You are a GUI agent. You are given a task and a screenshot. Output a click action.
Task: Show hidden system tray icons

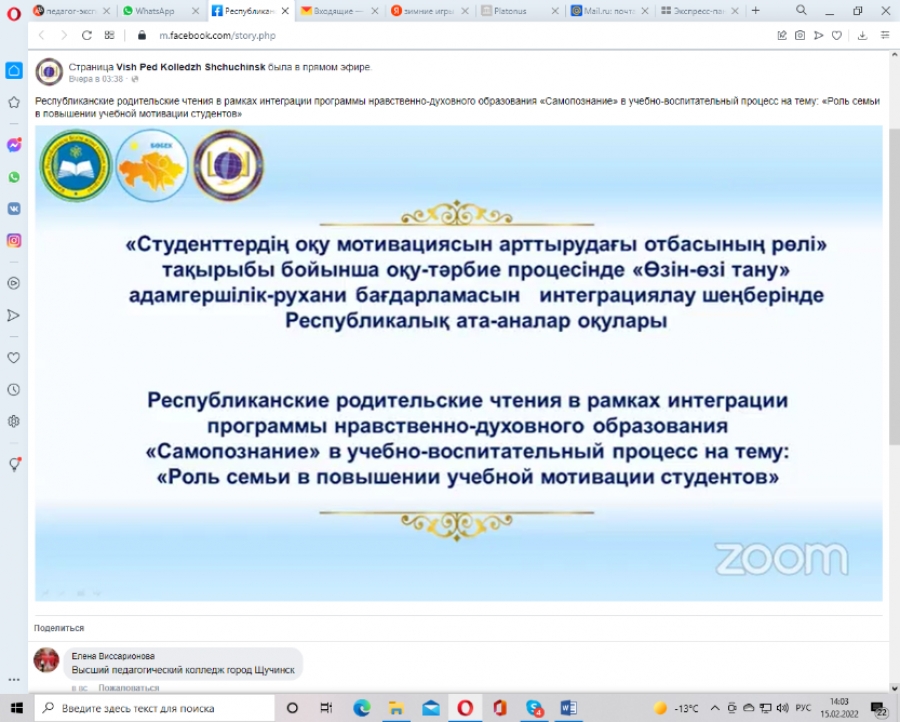point(715,708)
